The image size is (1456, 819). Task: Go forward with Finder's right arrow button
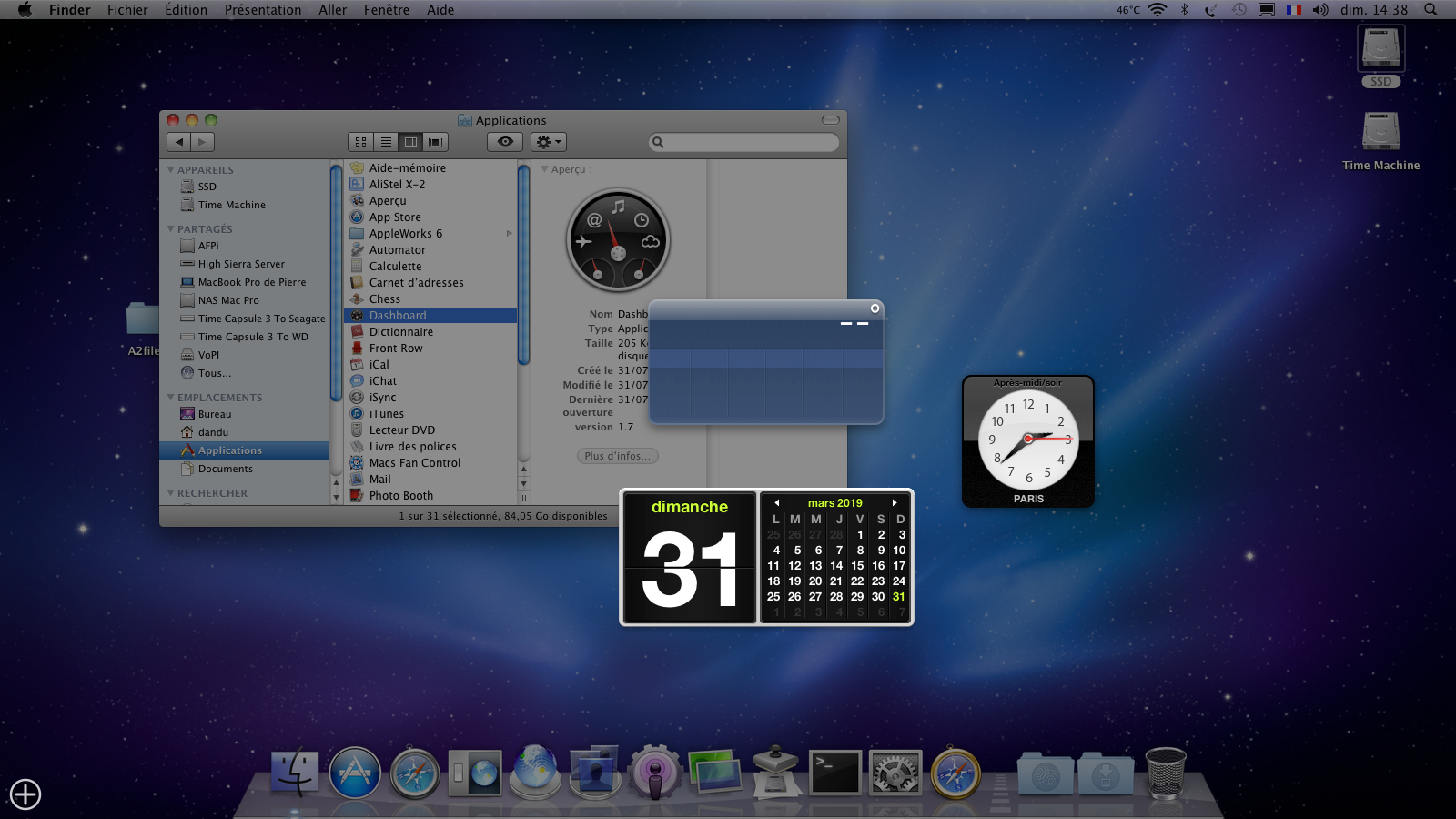(202, 142)
